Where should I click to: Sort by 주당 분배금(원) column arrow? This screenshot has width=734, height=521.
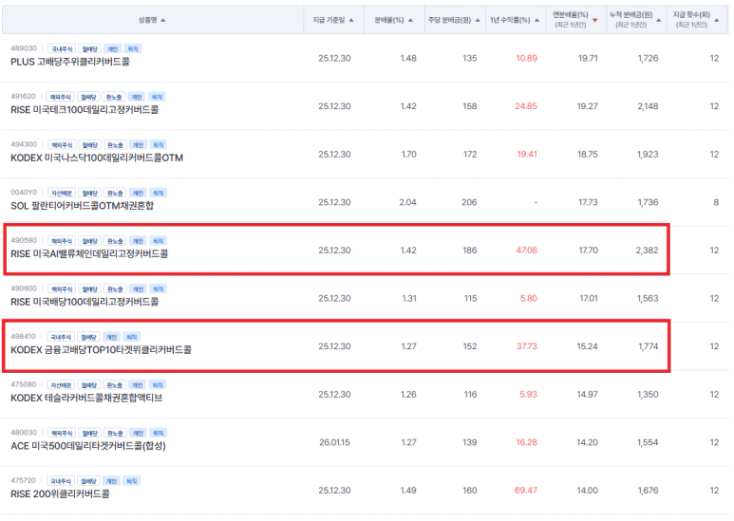[x=477, y=20]
